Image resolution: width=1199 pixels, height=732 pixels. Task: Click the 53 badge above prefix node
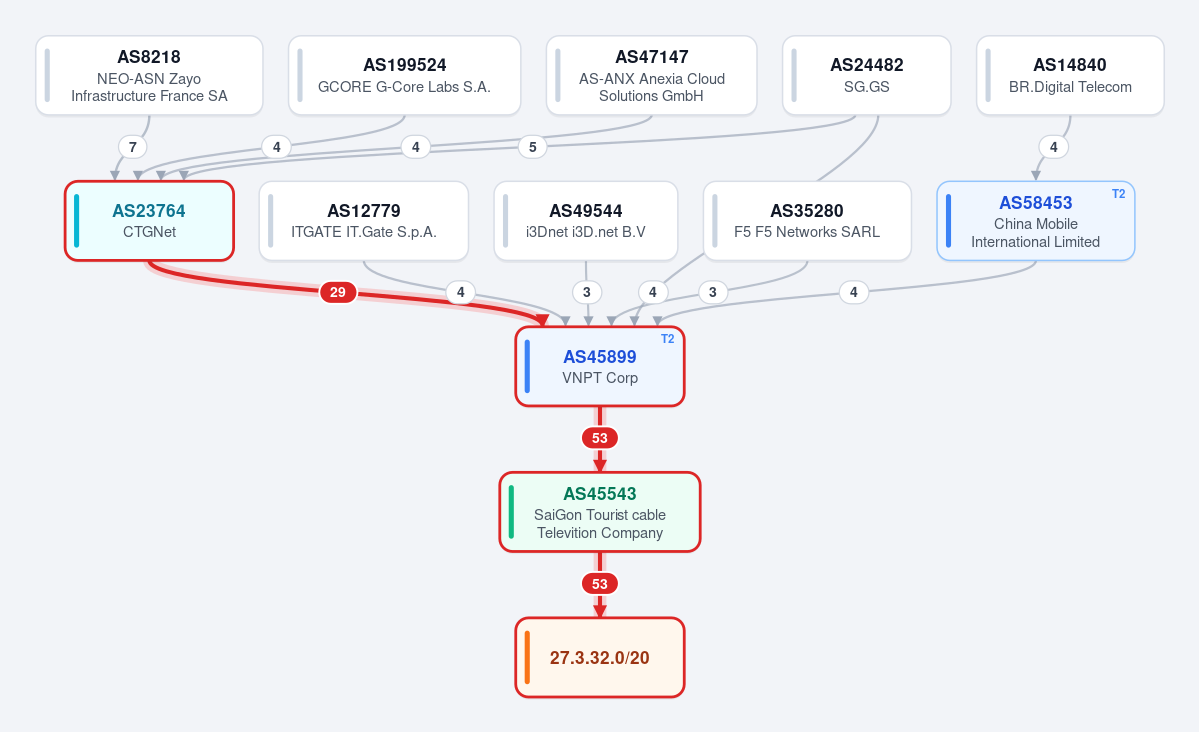click(600, 584)
